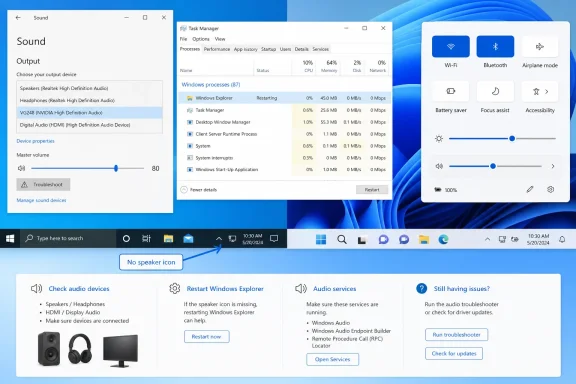Click speaker icon beside Master volume slider

tap(21, 168)
